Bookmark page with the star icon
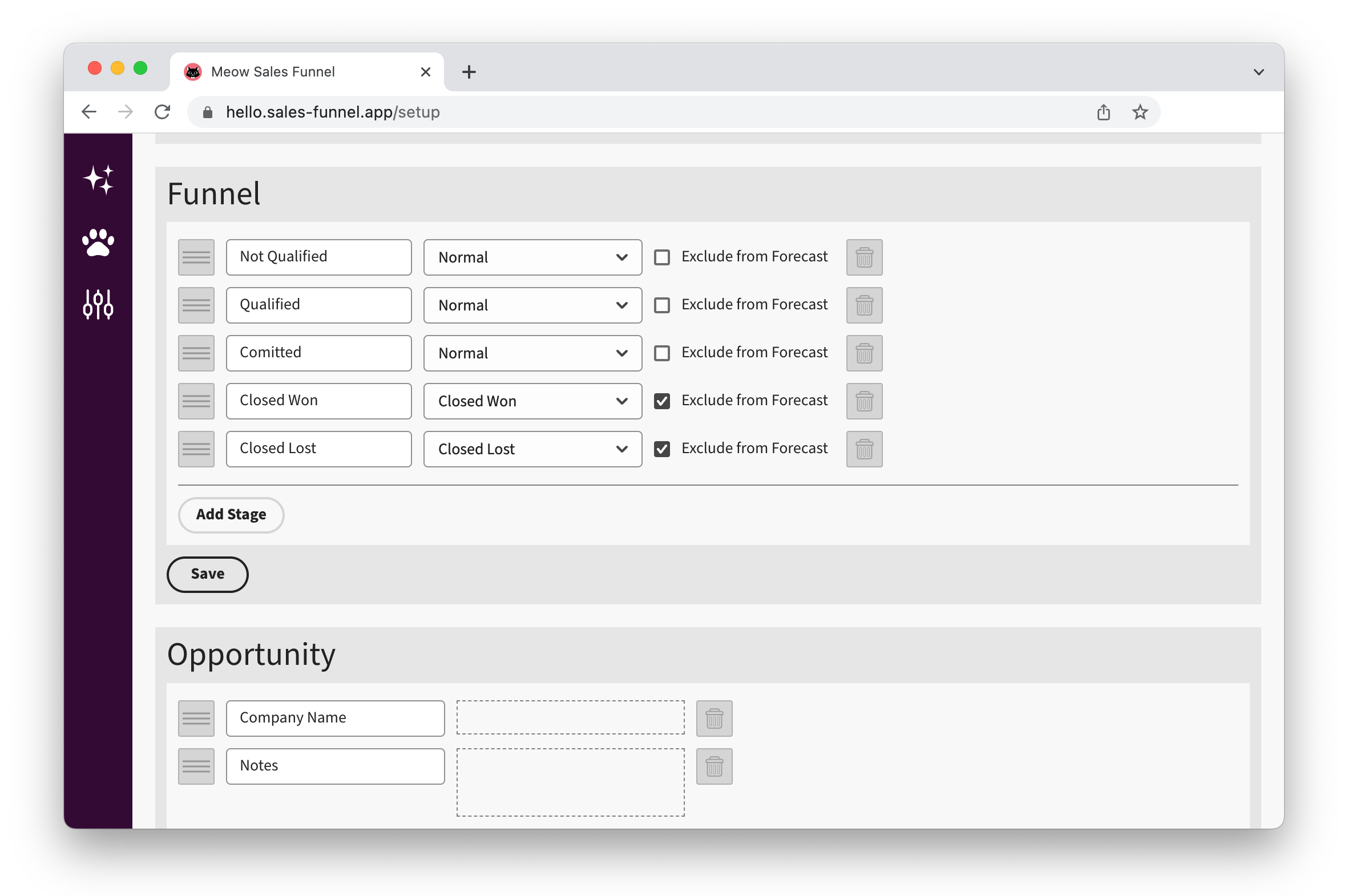1348x896 pixels. point(1140,112)
